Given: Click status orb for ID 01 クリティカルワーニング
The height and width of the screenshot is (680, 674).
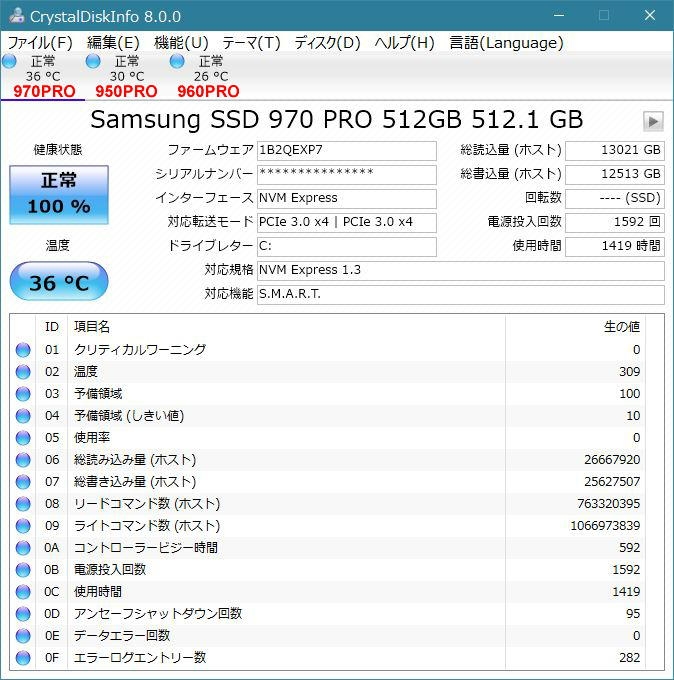Looking at the screenshot, I should pos(23,350).
